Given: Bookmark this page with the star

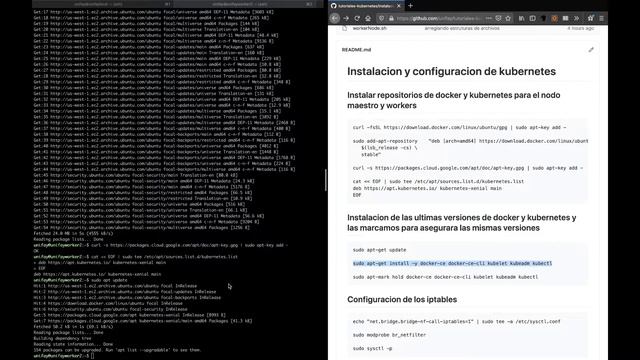Looking at the screenshot, I should [x=508, y=18].
